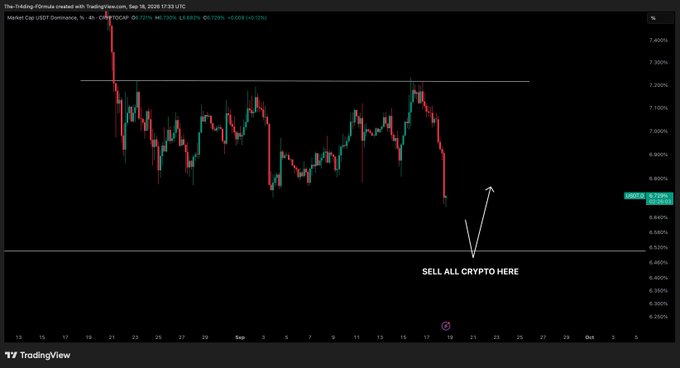This screenshot has width=680, height=368.
Task: Click the TradingView logo at the bottom
Action: click(x=38, y=355)
